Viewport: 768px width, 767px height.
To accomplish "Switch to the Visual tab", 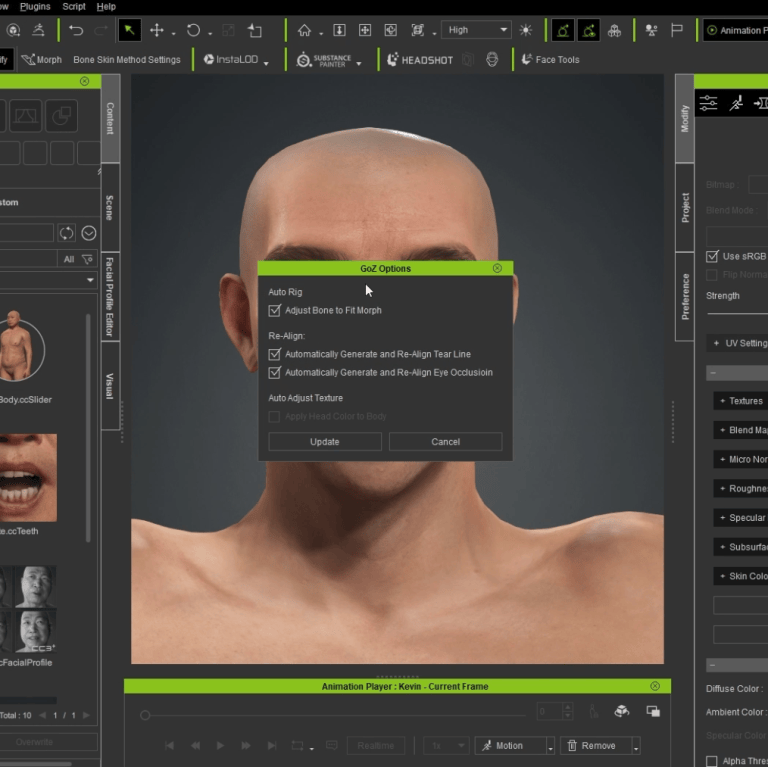I will [110, 386].
